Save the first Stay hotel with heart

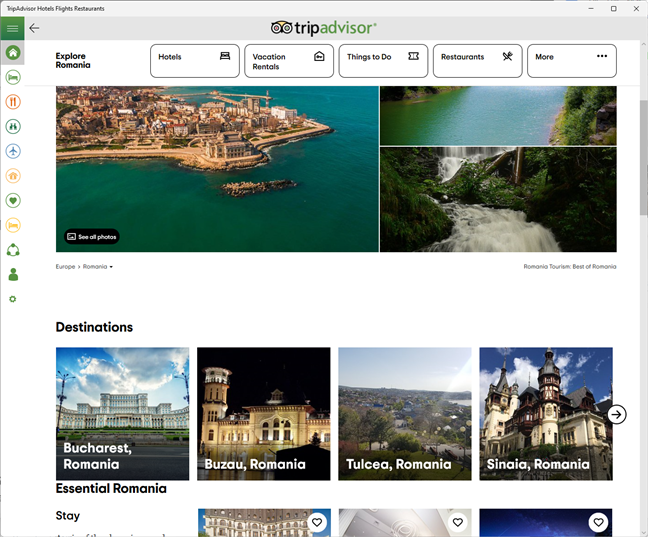pos(317,522)
